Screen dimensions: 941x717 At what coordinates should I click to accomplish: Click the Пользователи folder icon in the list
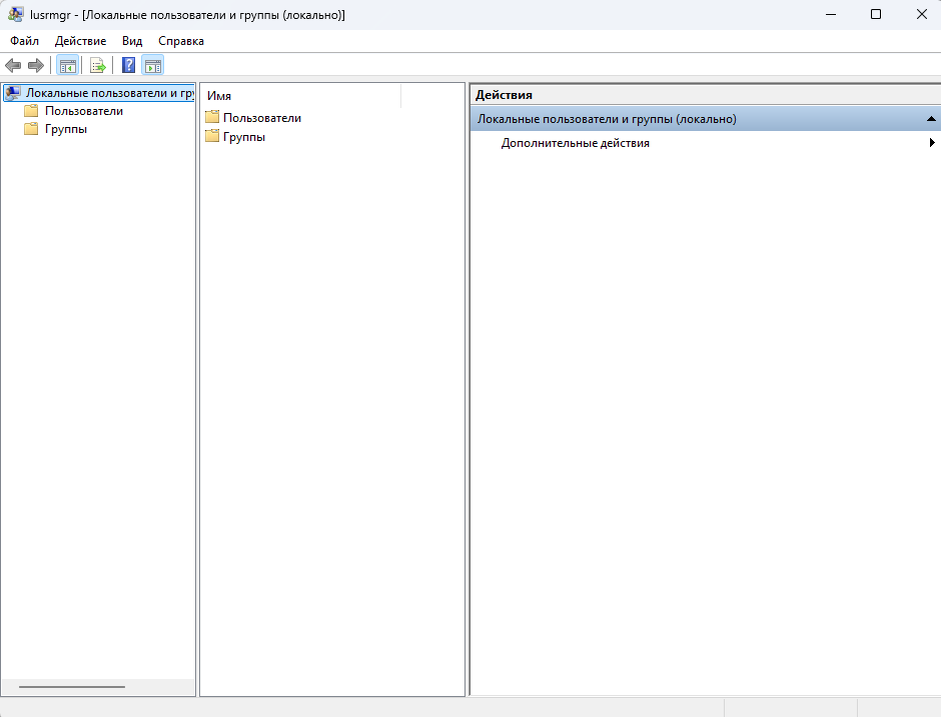click(x=212, y=117)
